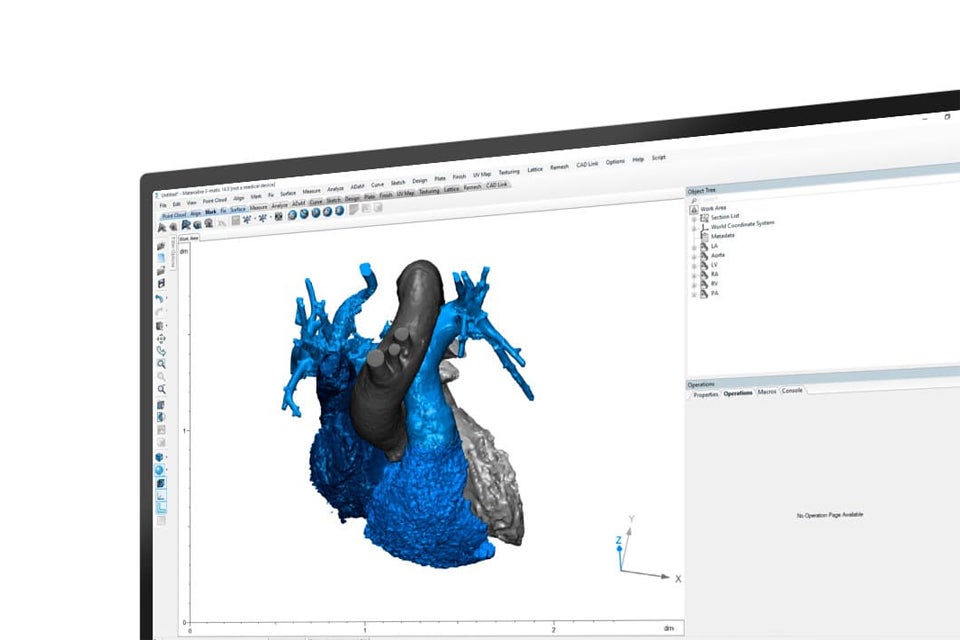Expand the World Coordinate System node

tap(694, 227)
